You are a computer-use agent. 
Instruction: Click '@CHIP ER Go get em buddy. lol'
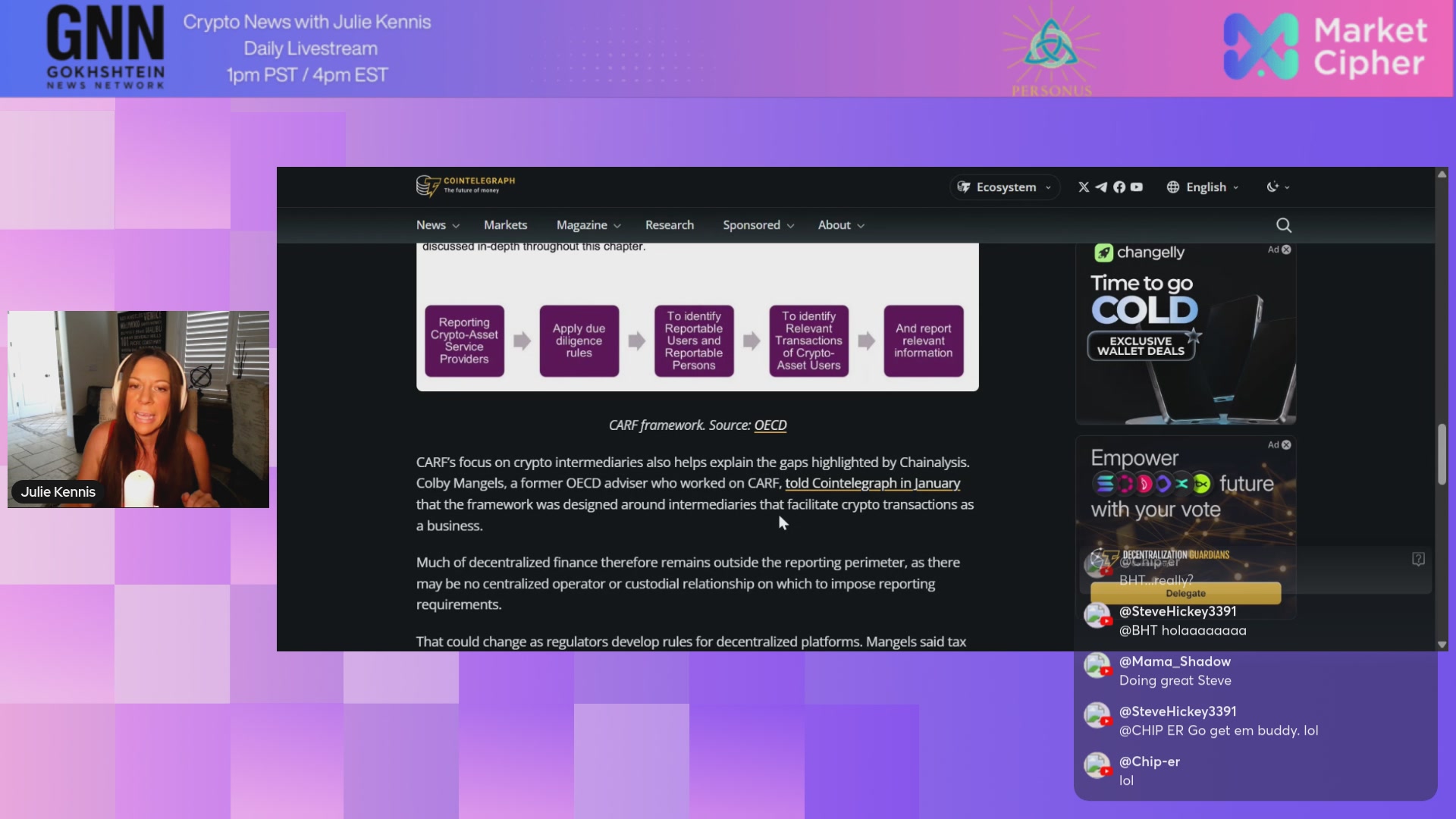click(x=1219, y=731)
